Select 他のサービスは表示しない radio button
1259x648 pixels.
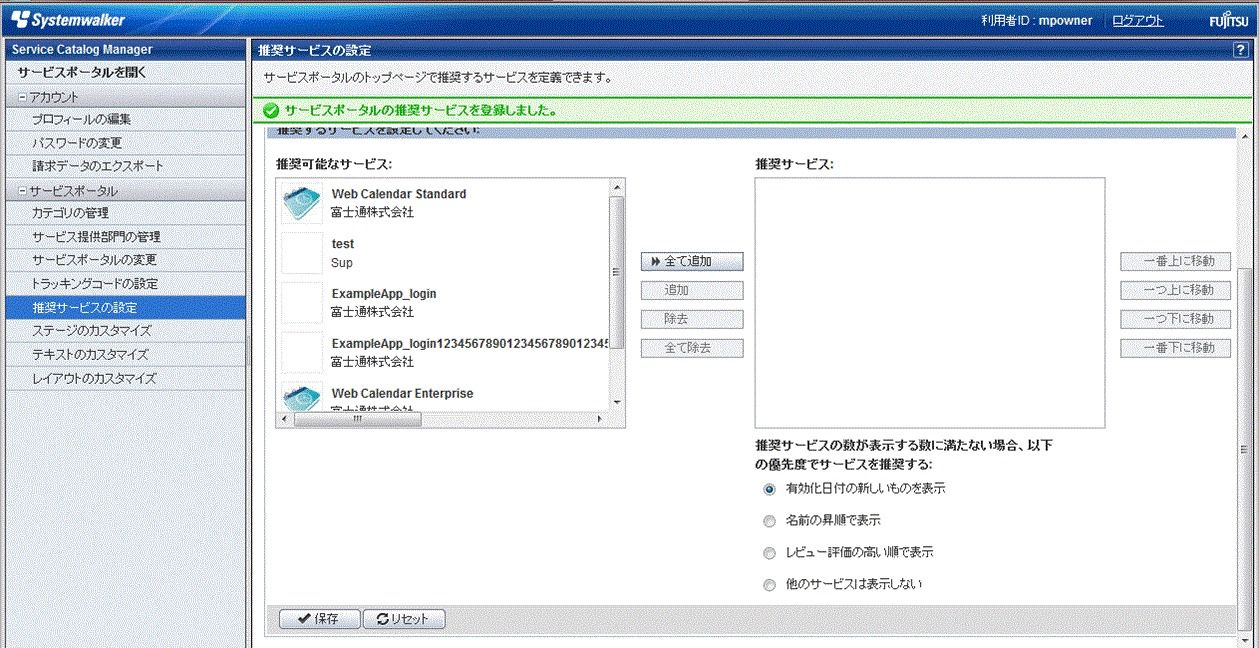pos(769,584)
